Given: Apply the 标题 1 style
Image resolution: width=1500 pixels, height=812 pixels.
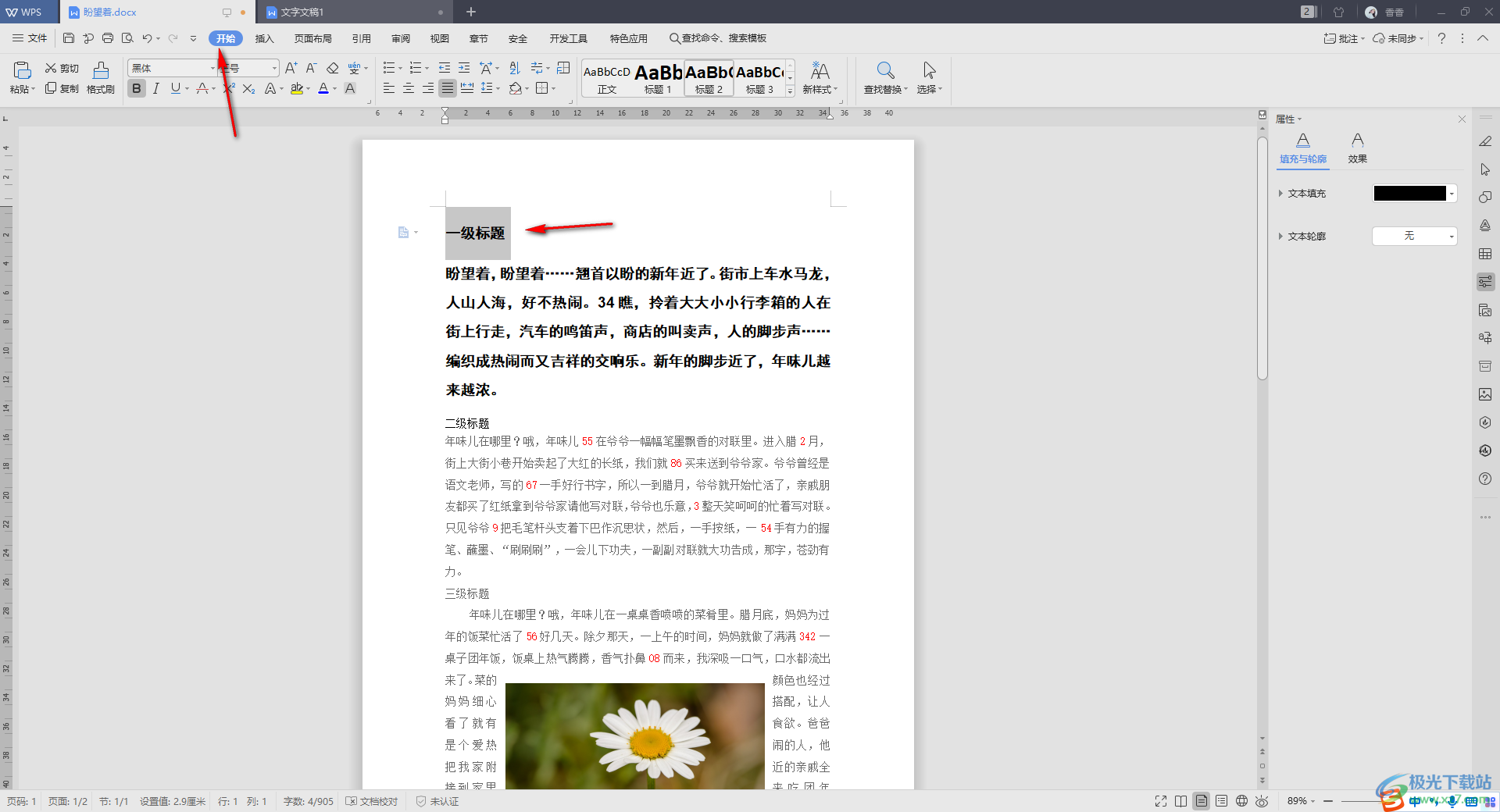Looking at the screenshot, I should [x=658, y=79].
